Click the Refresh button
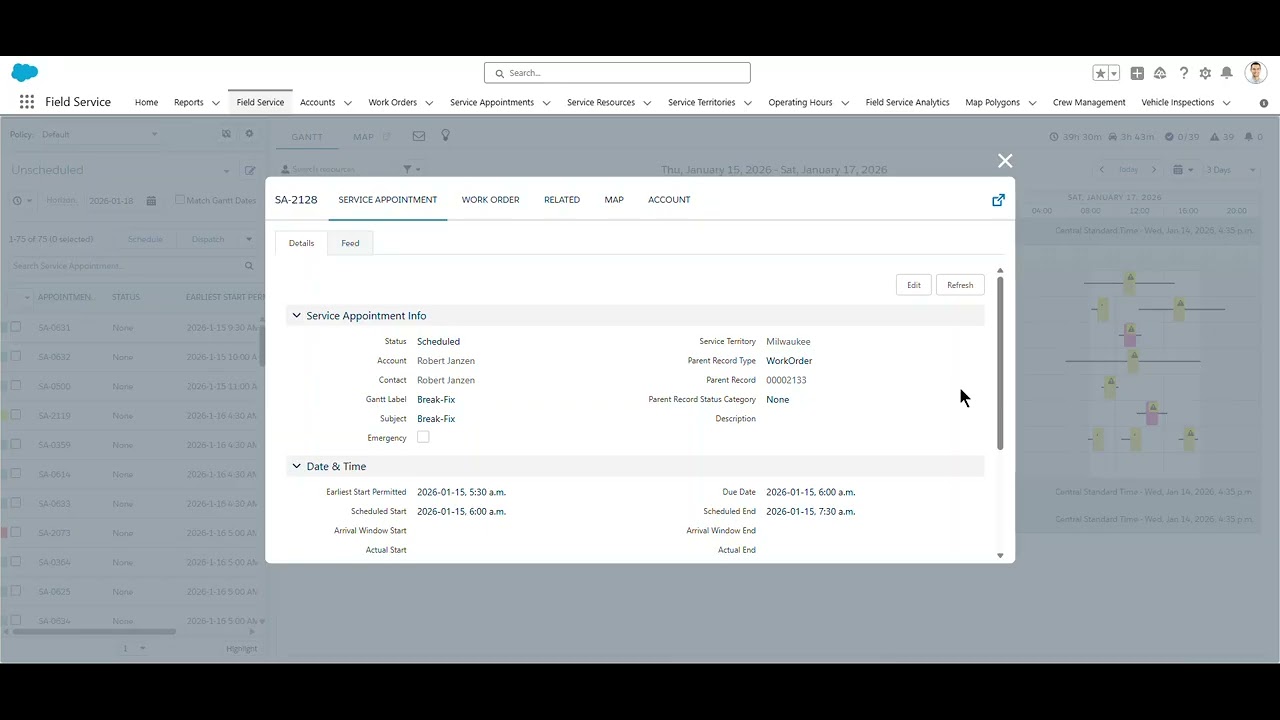Screen dimensions: 1280x720 [960, 285]
